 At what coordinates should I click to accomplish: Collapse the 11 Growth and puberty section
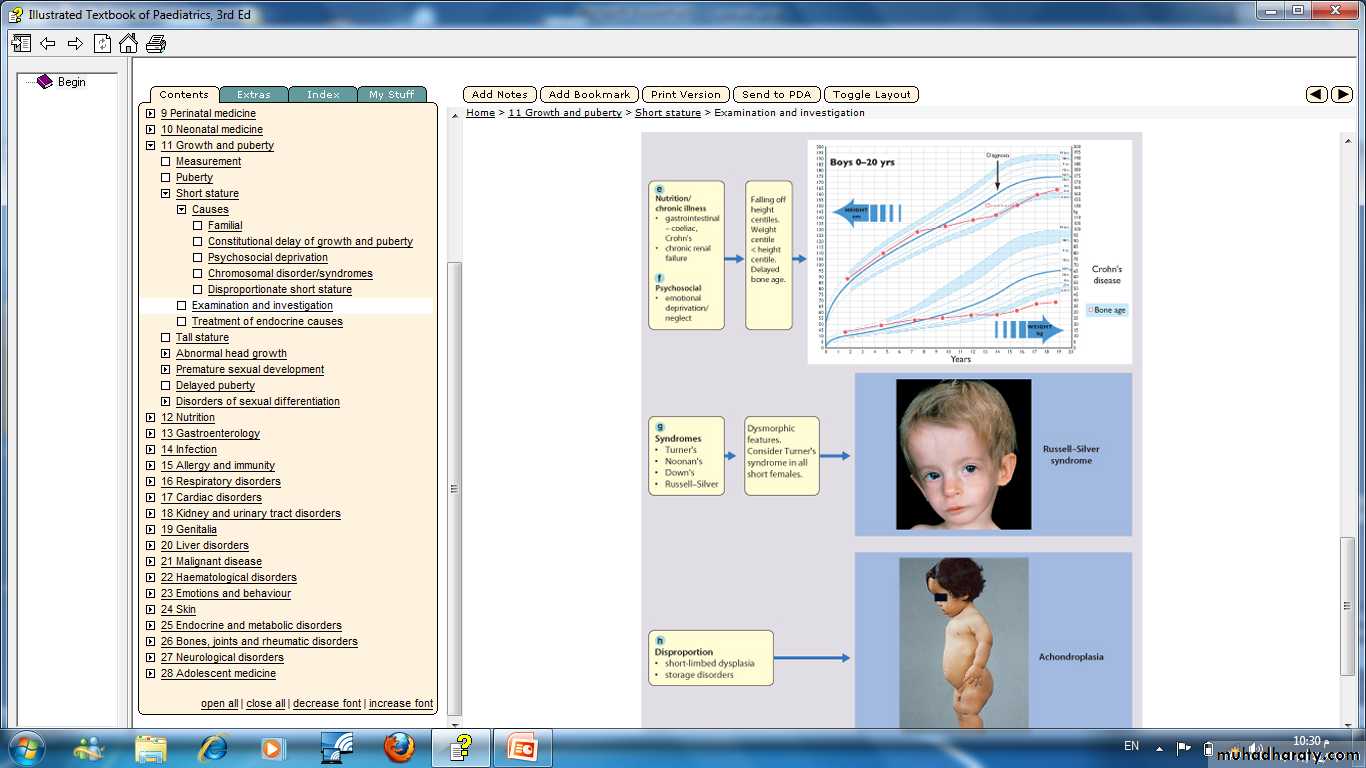coord(150,145)
